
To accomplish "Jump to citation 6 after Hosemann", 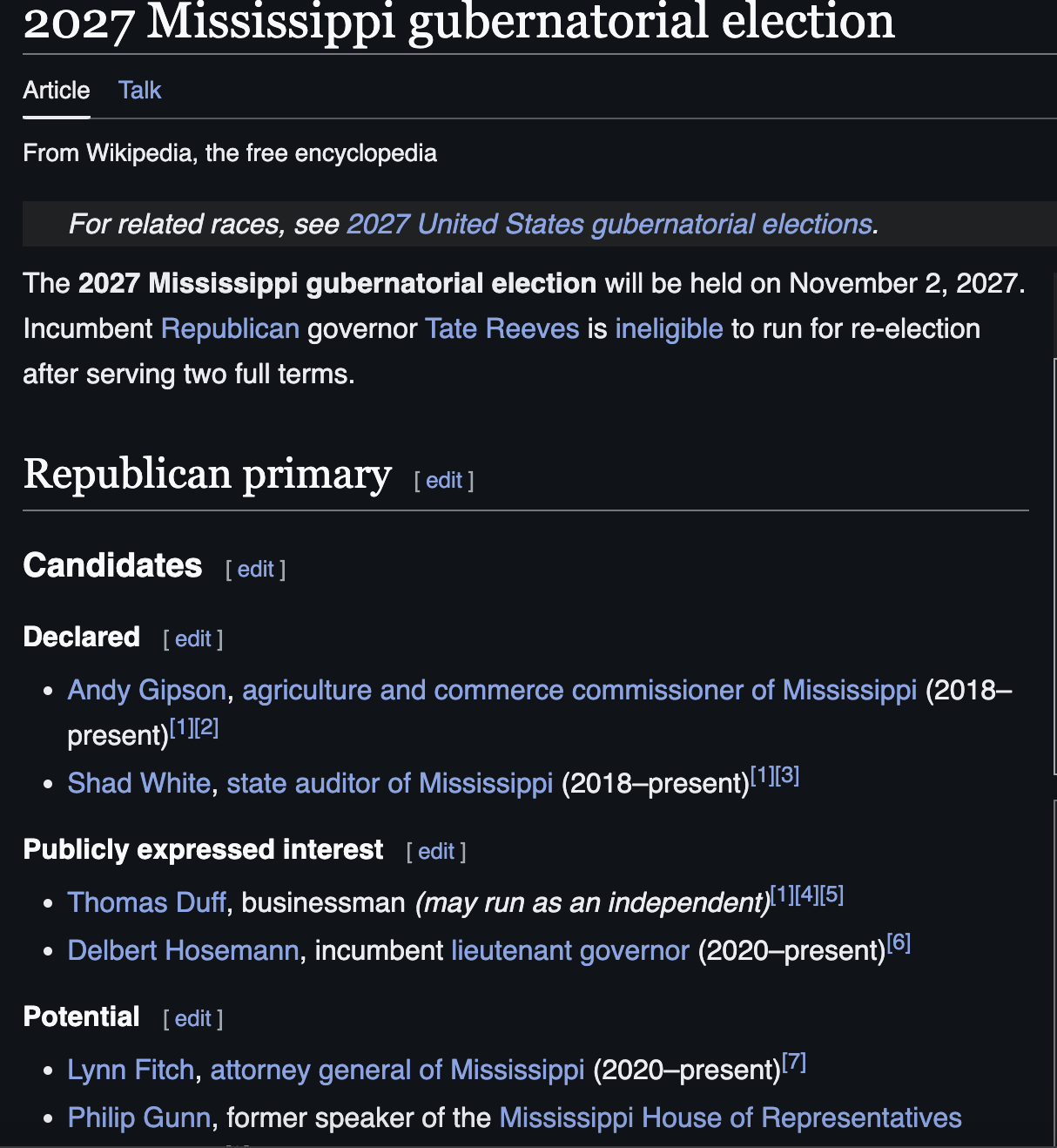I will [x=899, y=942].
